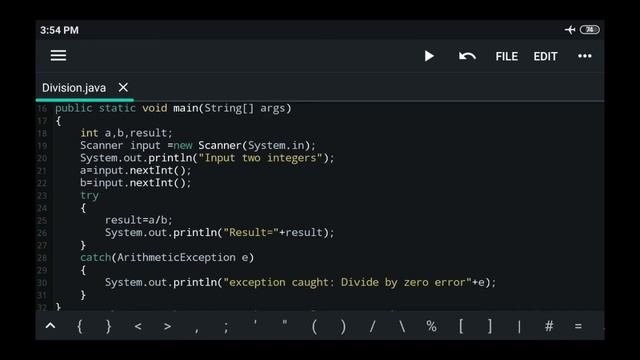640x360 pixels.
Task: Select the Division.java tab
Action: [x=74, y=88]
